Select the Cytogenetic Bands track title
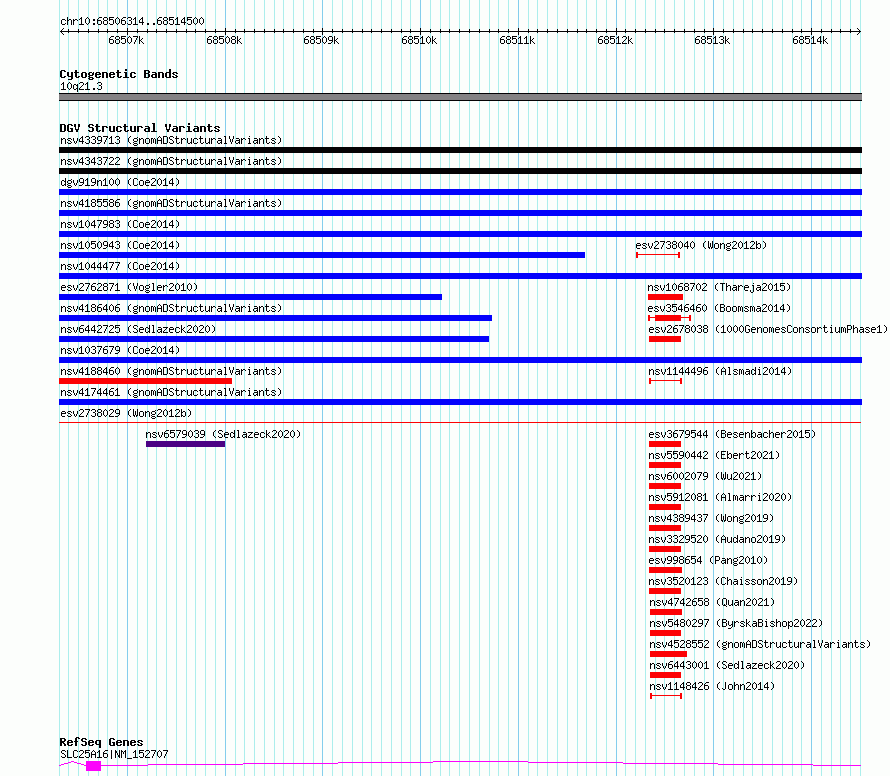The width and height of the screenshot is (890, 776). pyautogui.click(x=119, y=74)
